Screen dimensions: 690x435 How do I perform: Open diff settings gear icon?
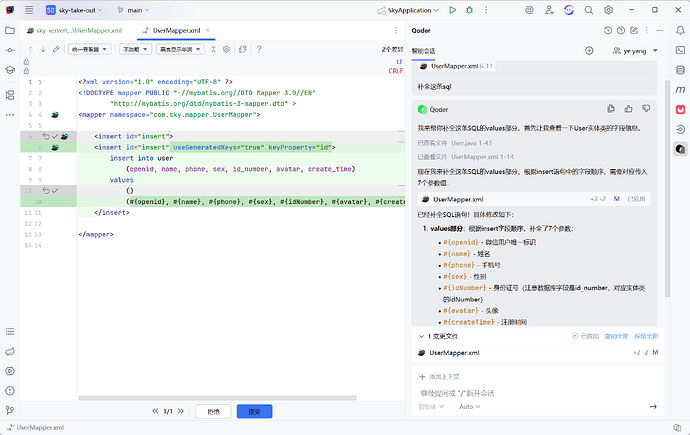[226, 49]
